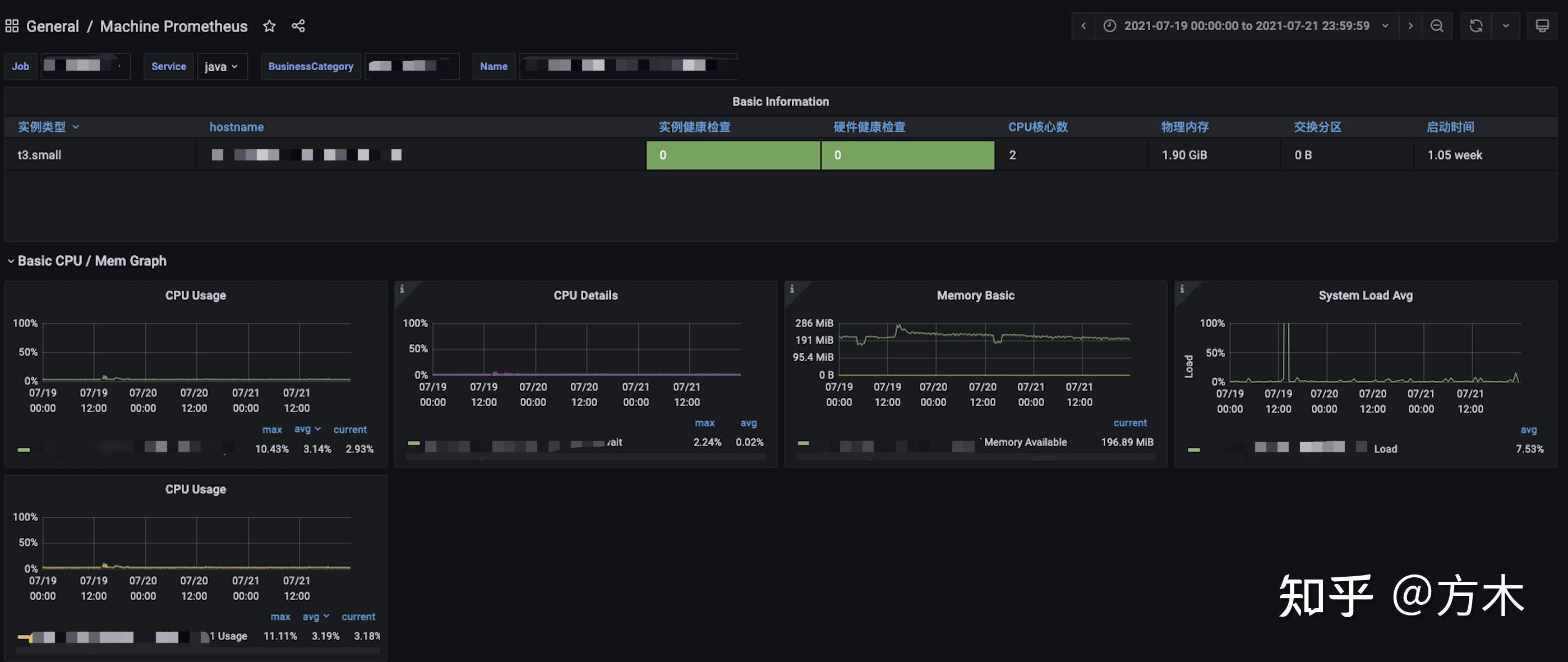Zoom out the time range

pos(1437,26)
